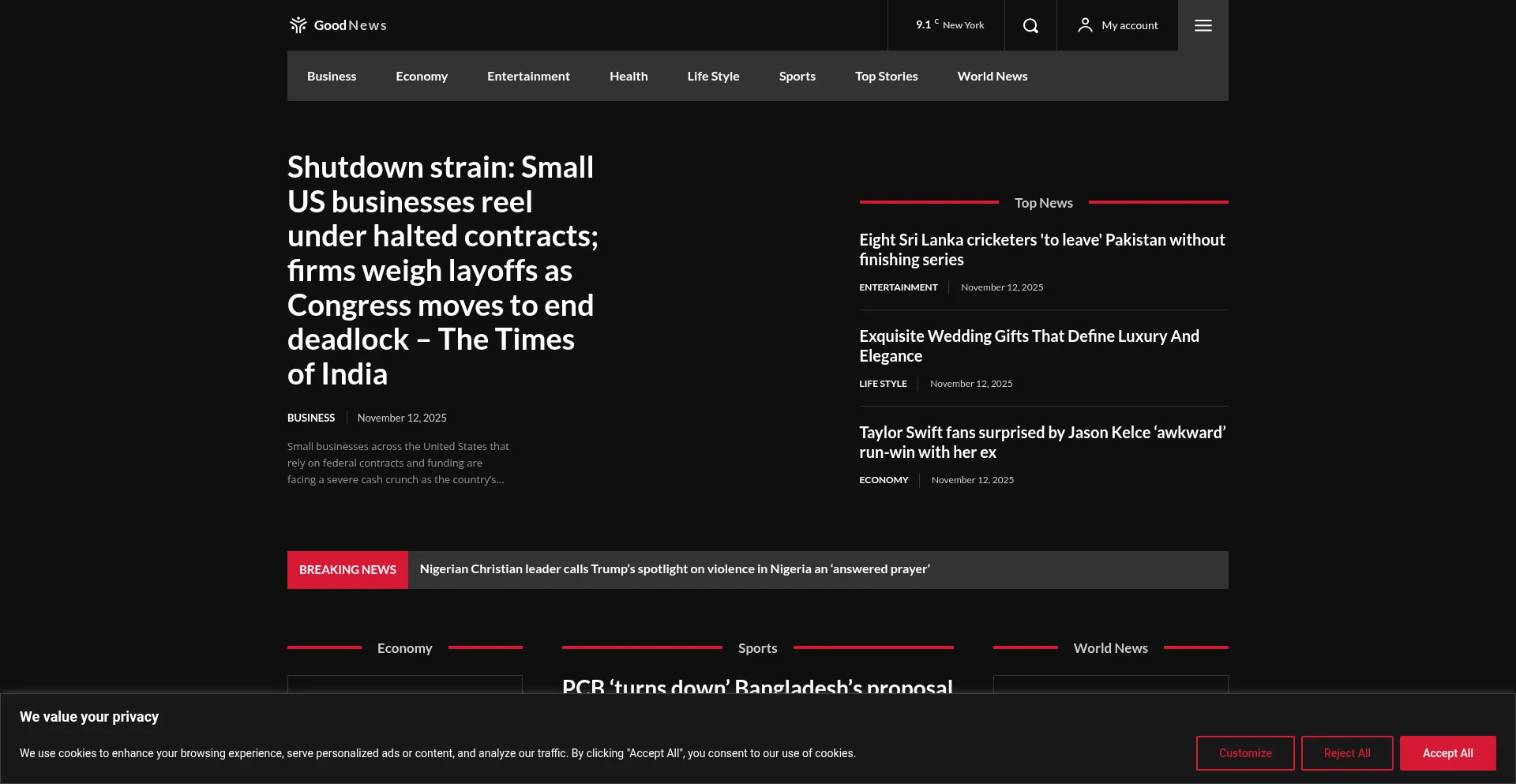Open Sports in the top navigation
Viewport: 1516px width, 784px height.
[797, 76]
